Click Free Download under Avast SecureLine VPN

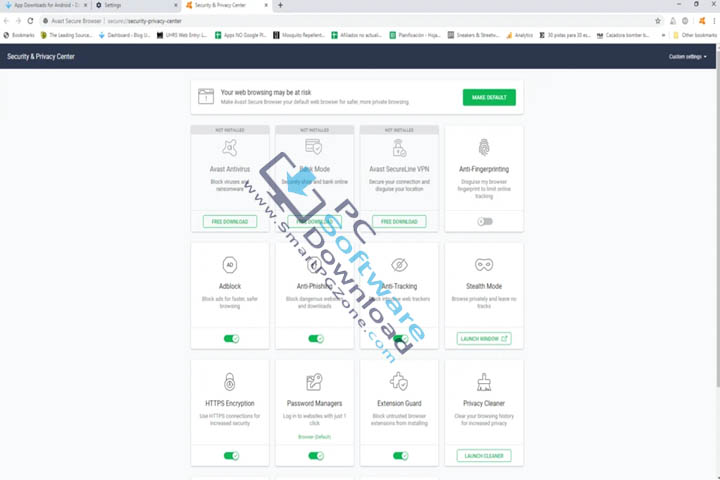[399, 221]
